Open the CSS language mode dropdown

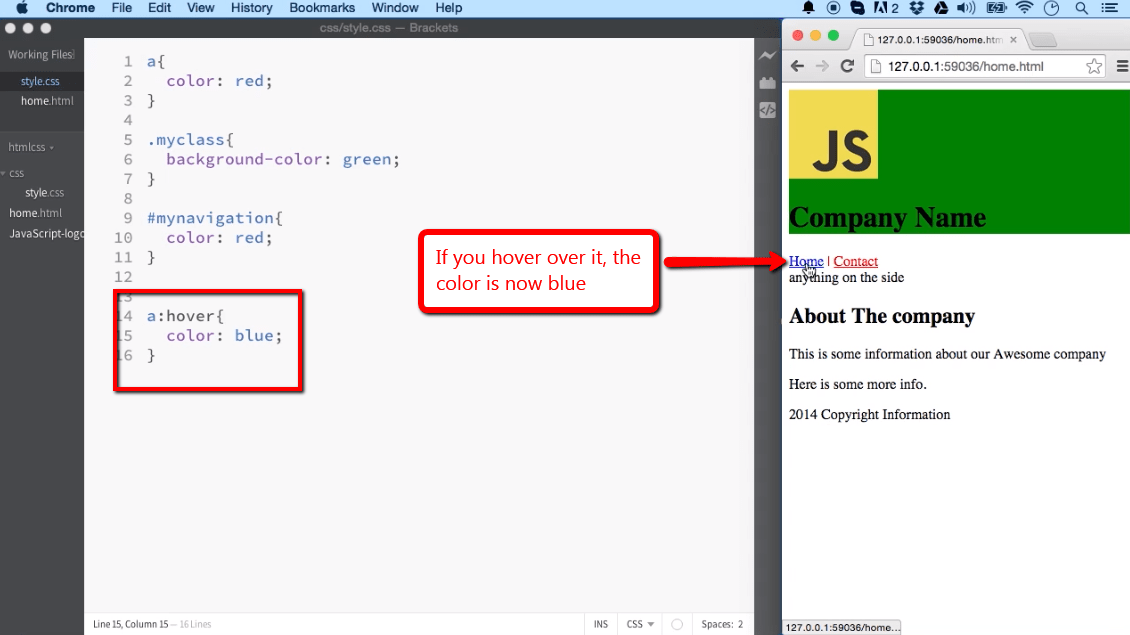[640, 624]
